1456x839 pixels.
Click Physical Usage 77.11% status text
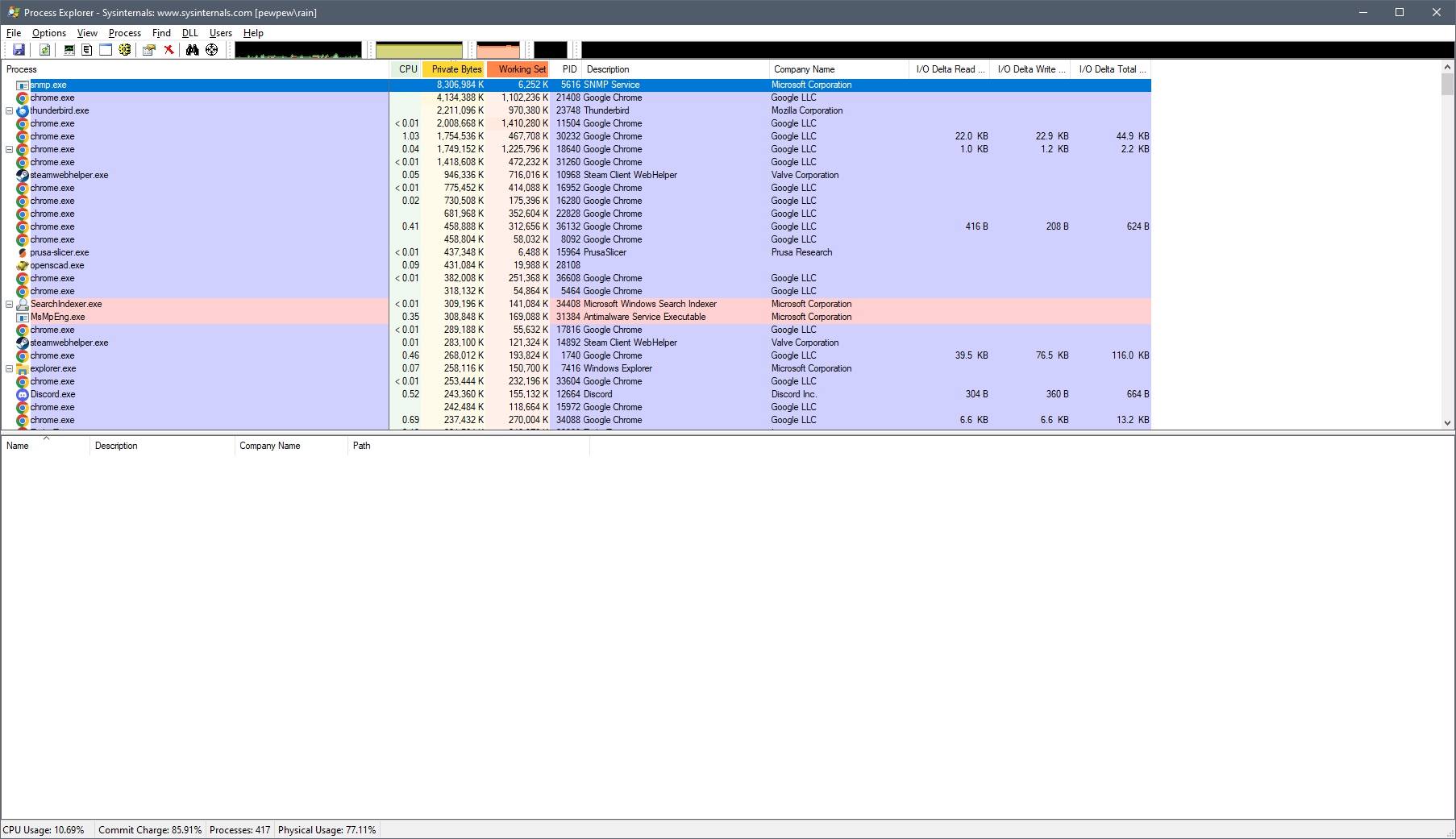click(327, 830)
